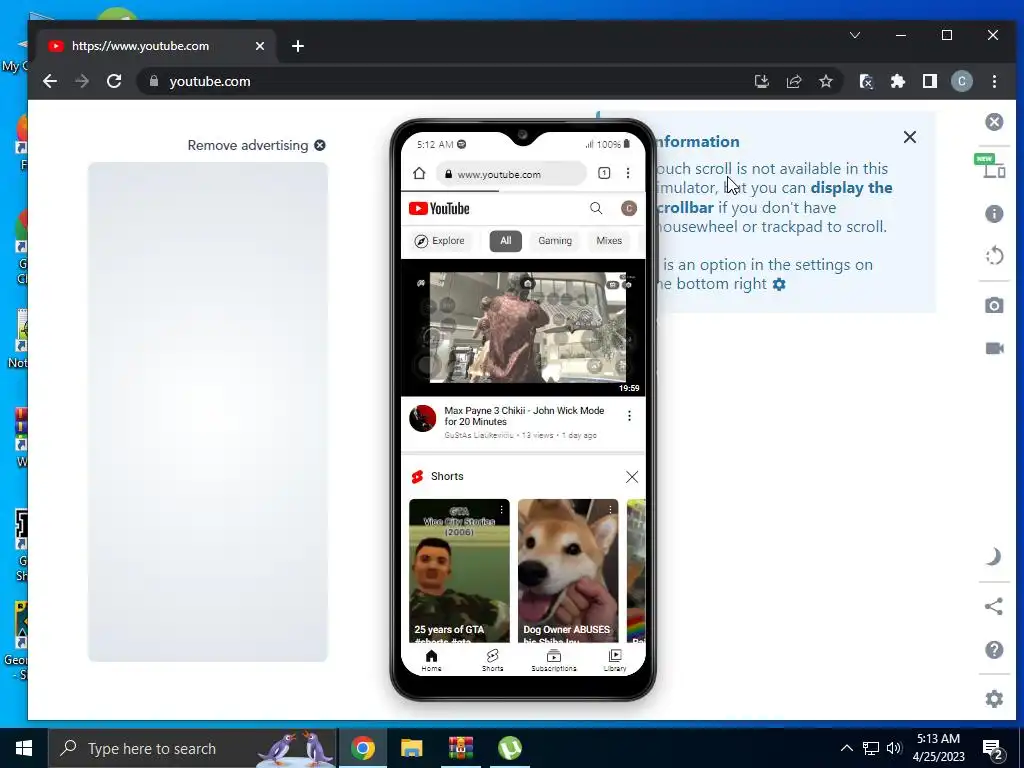The height and width of the screenshot is (768, 1024).
Task: Open the YouTube account avatar
Action: point(629,208)
